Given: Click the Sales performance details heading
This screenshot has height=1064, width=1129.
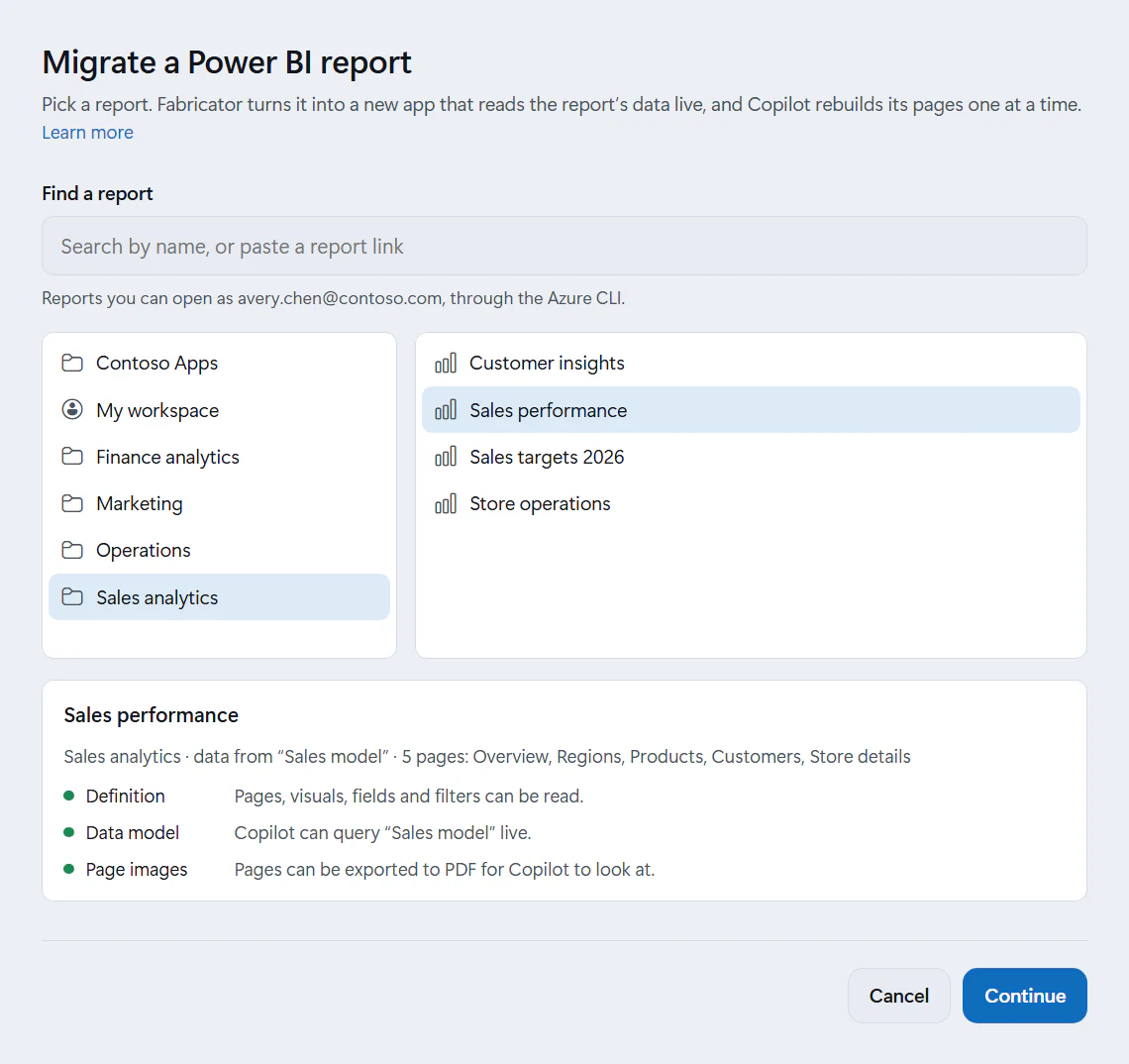Looking at the screenshot, I should 152,715.
